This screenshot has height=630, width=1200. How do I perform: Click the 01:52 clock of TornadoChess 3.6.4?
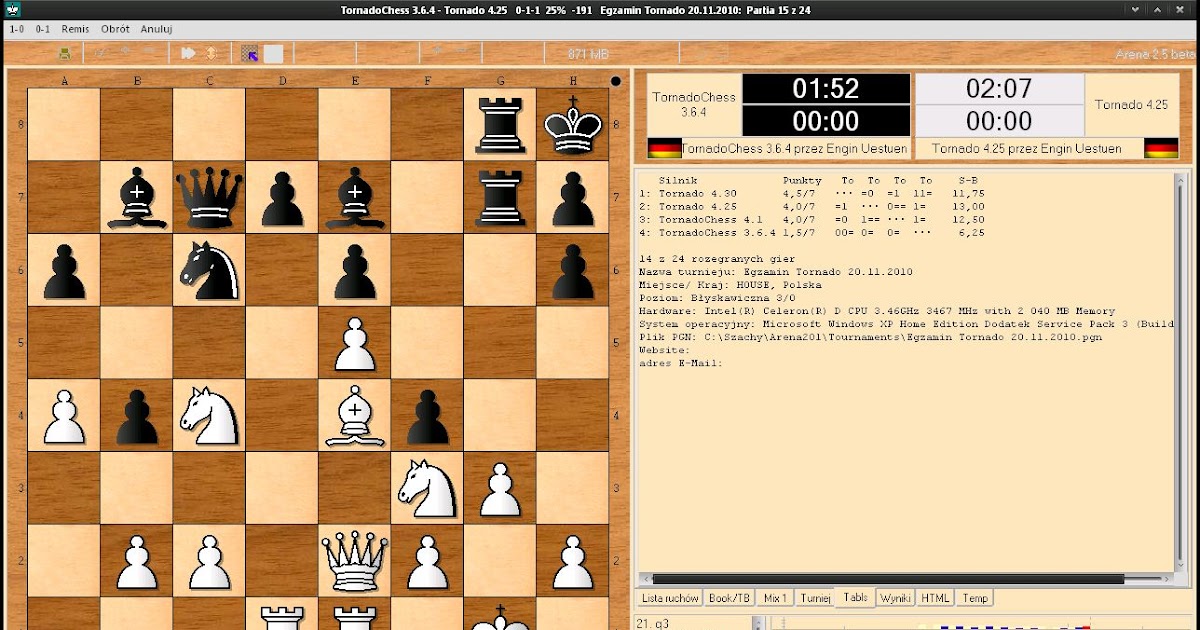[826, 89]
